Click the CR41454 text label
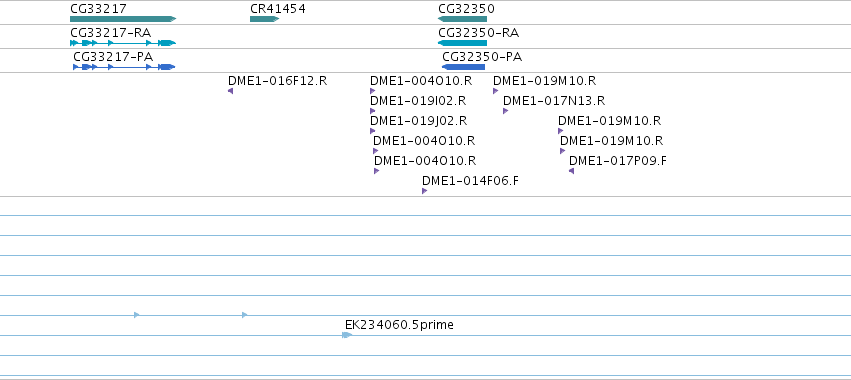851x380 pixels. (x=278, y=9)
